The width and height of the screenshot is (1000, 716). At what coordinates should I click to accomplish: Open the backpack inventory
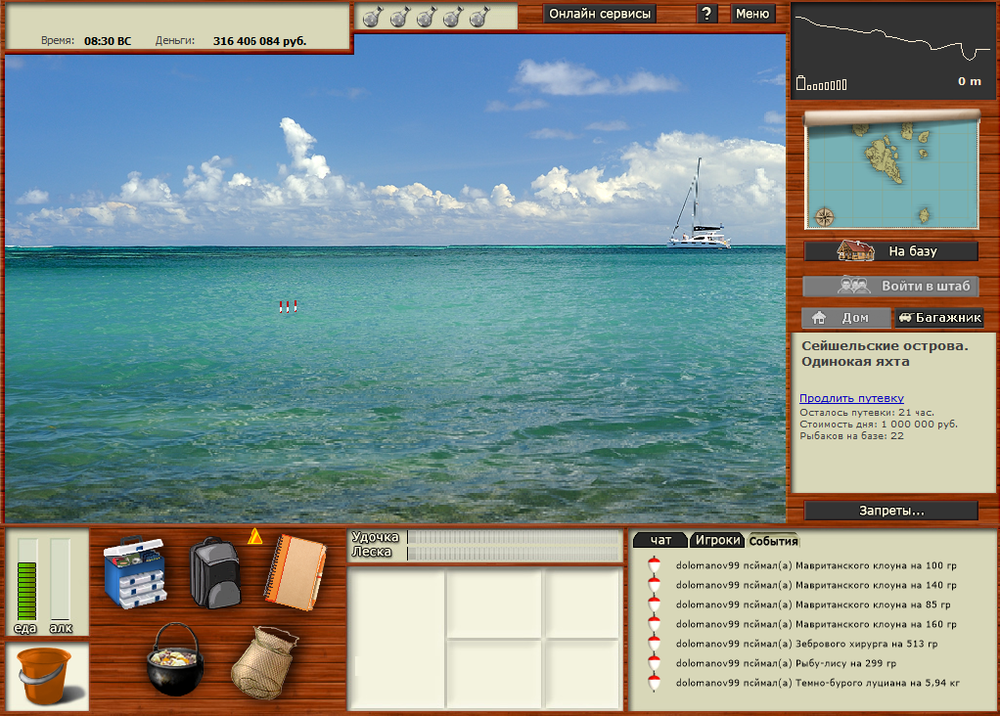[x=215, y=573]
